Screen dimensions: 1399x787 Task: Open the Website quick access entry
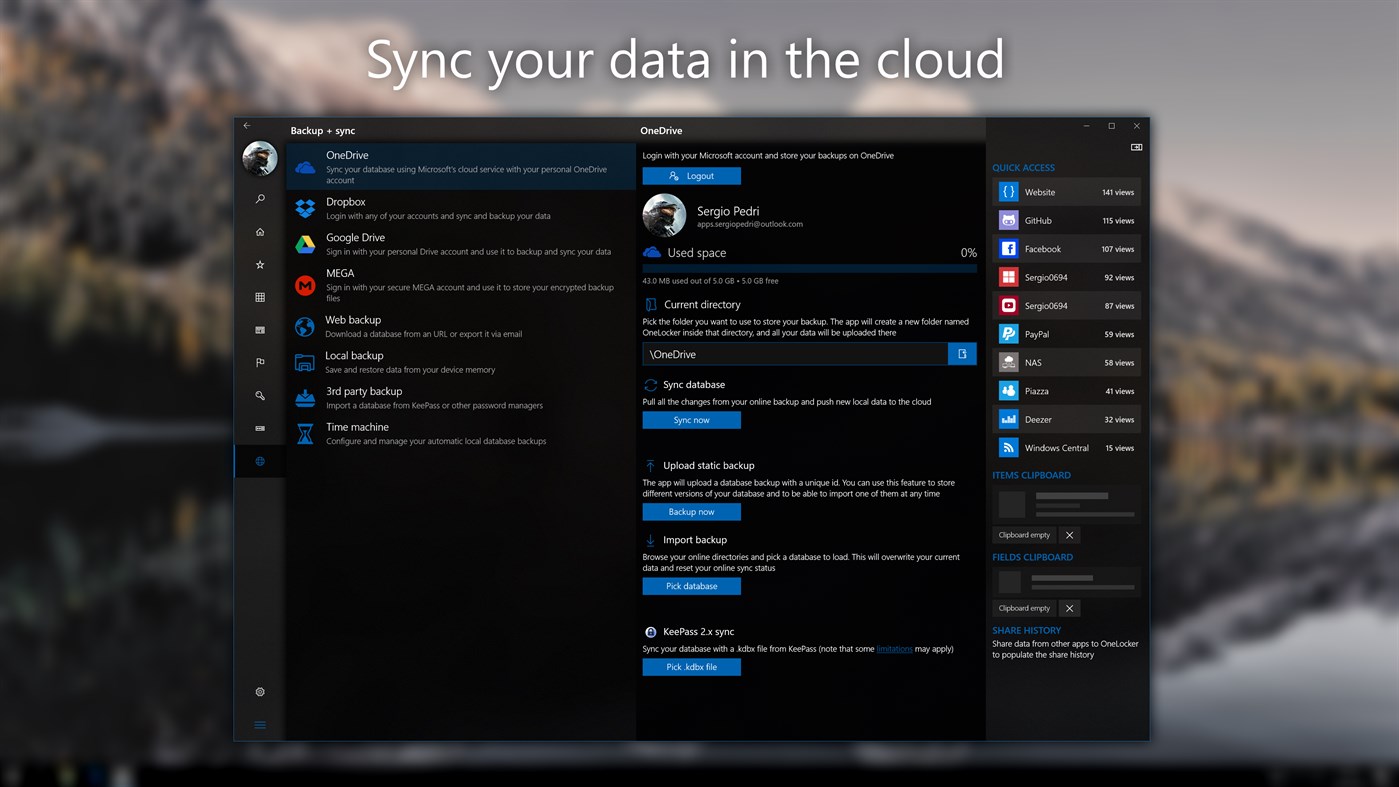(x=1066, y=192)
